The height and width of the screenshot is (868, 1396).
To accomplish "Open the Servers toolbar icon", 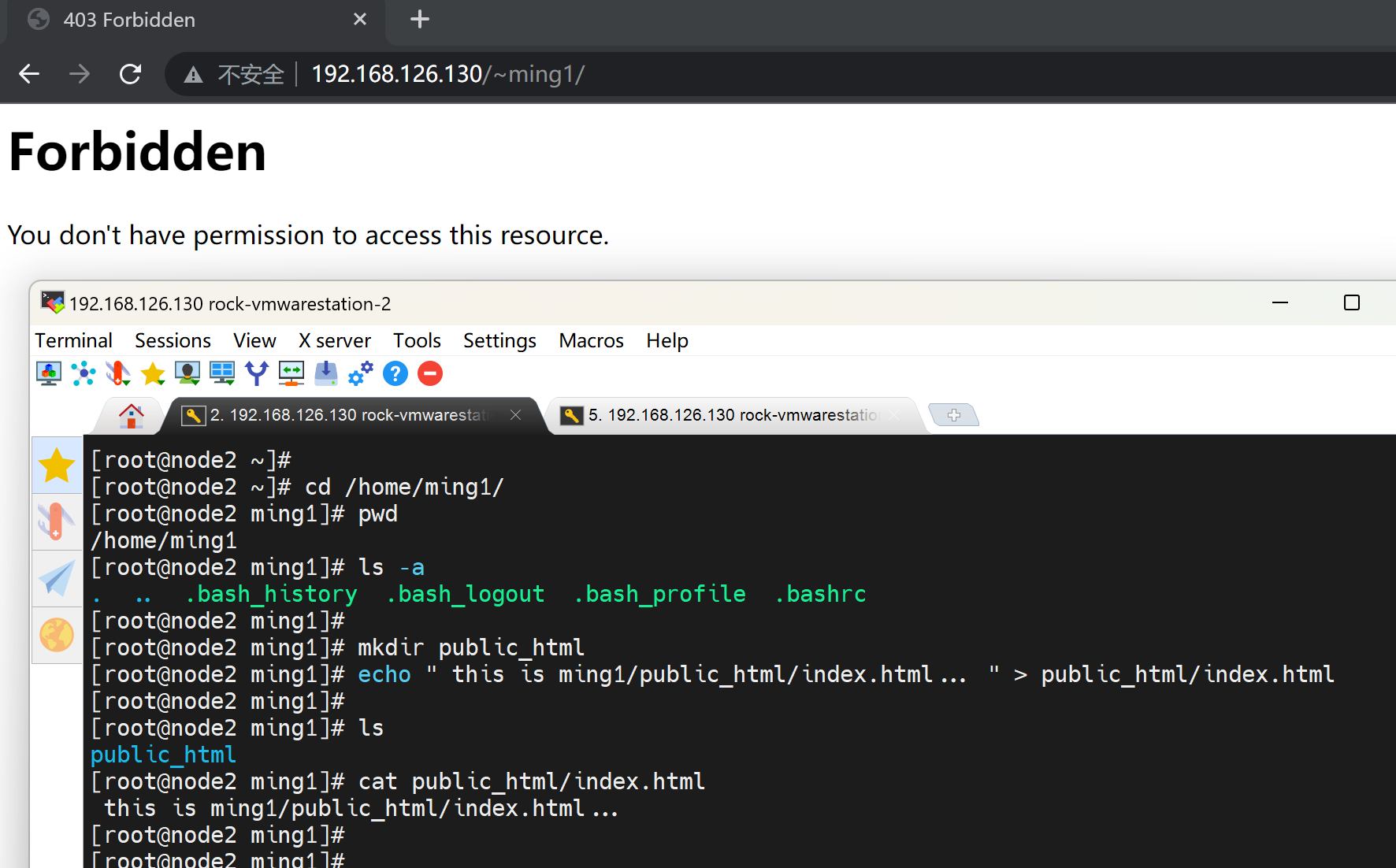I will tap(84, 373).
